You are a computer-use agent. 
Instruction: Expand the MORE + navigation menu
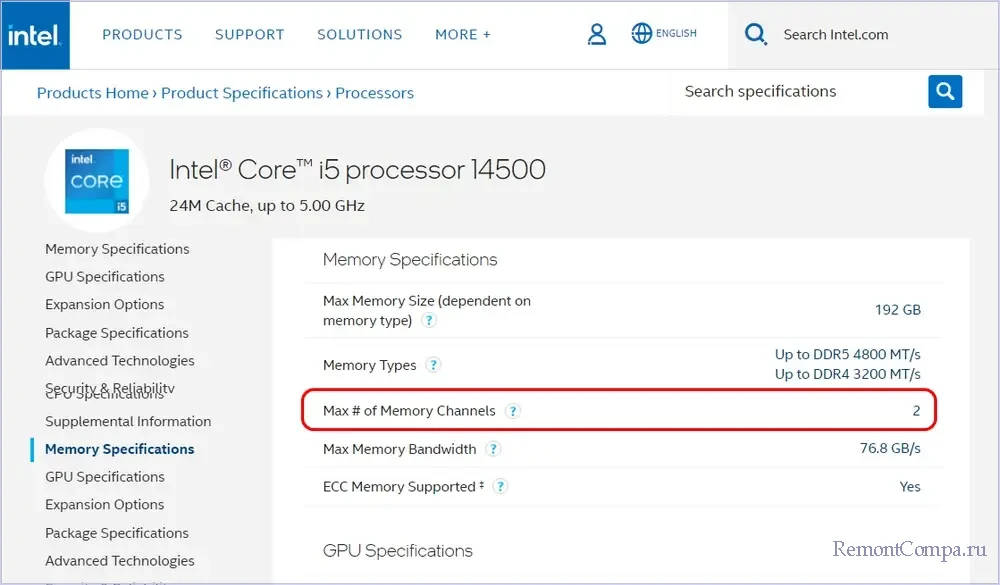point(462,34)
